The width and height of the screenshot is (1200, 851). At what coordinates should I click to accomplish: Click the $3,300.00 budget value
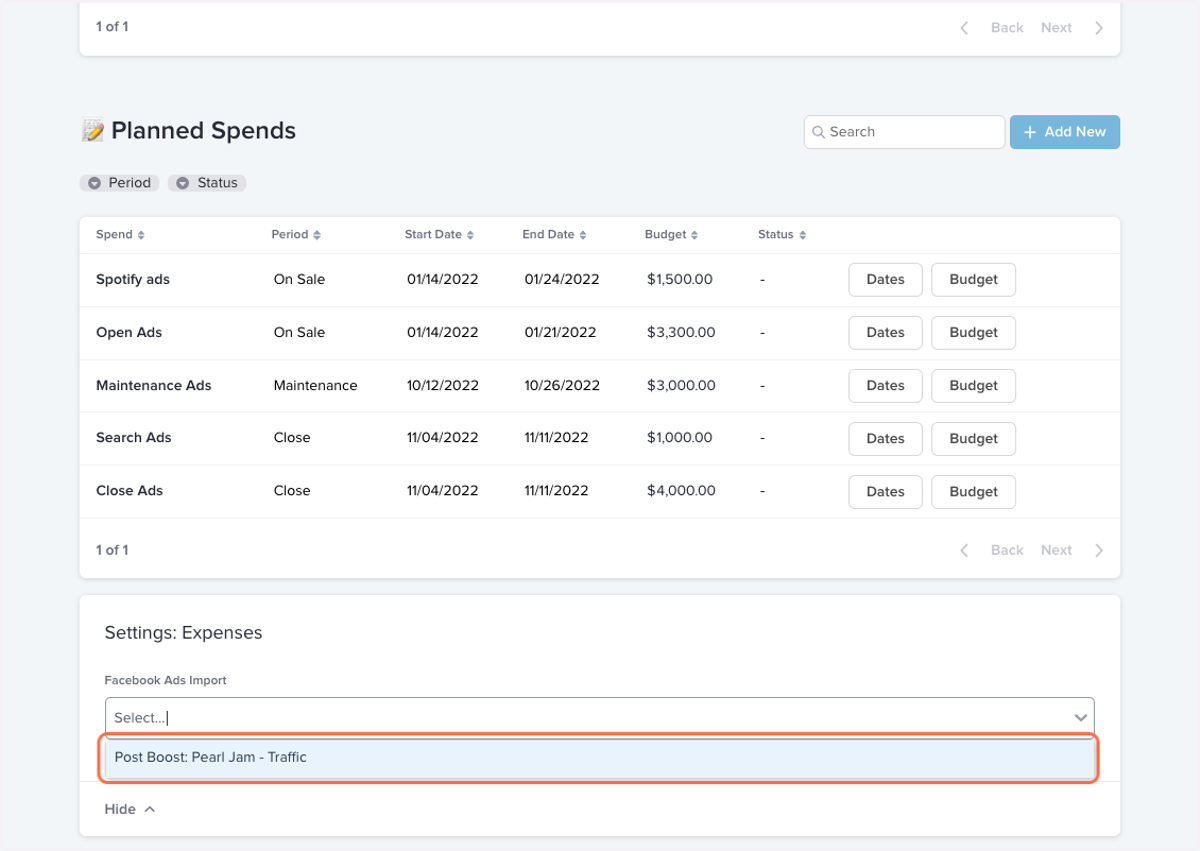[681, 333]
